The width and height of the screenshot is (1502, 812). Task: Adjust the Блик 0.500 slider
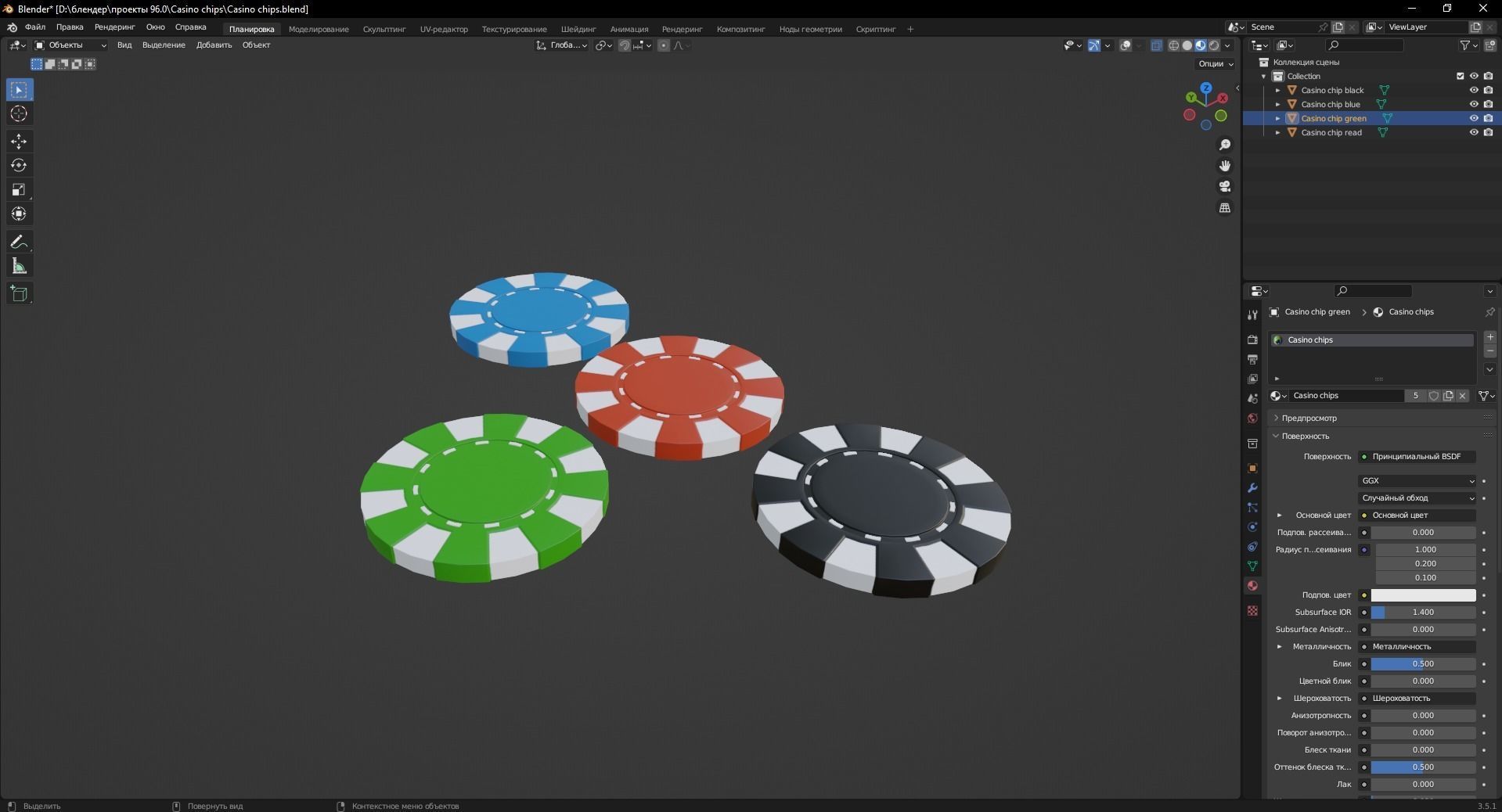tap(1423, 664)
